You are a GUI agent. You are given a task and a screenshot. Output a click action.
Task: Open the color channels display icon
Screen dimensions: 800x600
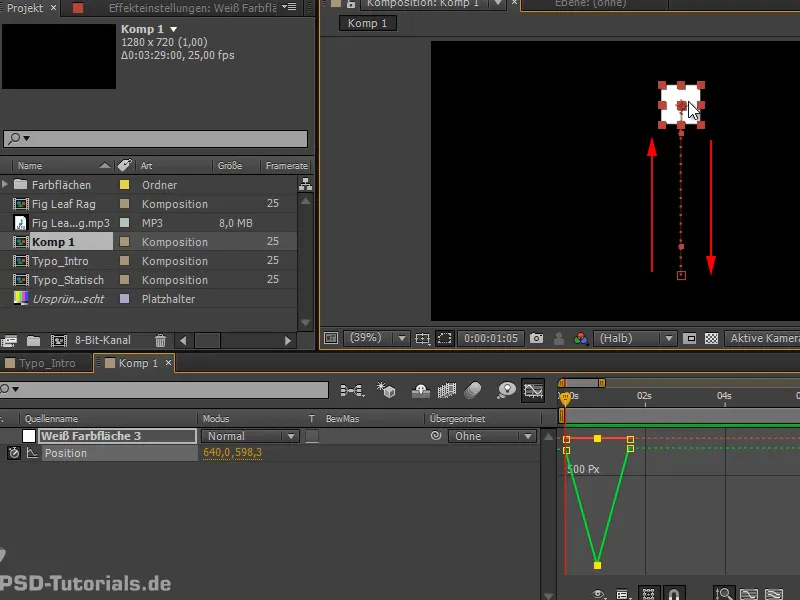[x=580, y=339]
